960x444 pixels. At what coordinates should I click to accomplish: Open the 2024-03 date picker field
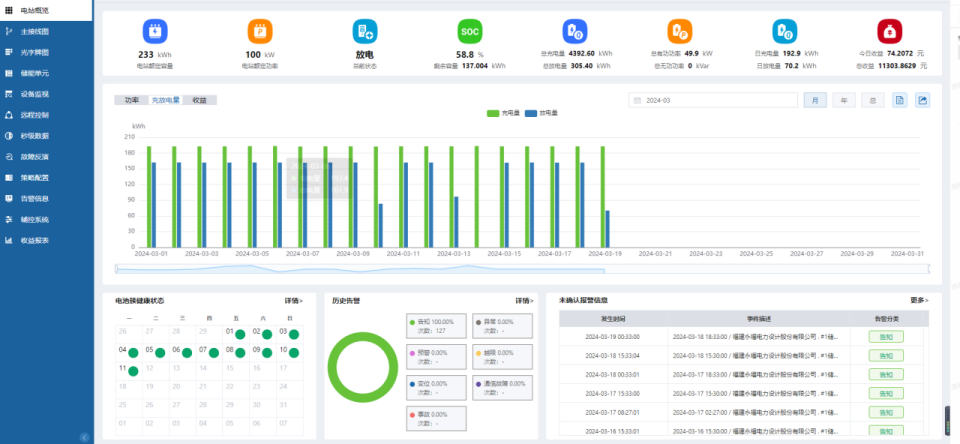(713, 100)
